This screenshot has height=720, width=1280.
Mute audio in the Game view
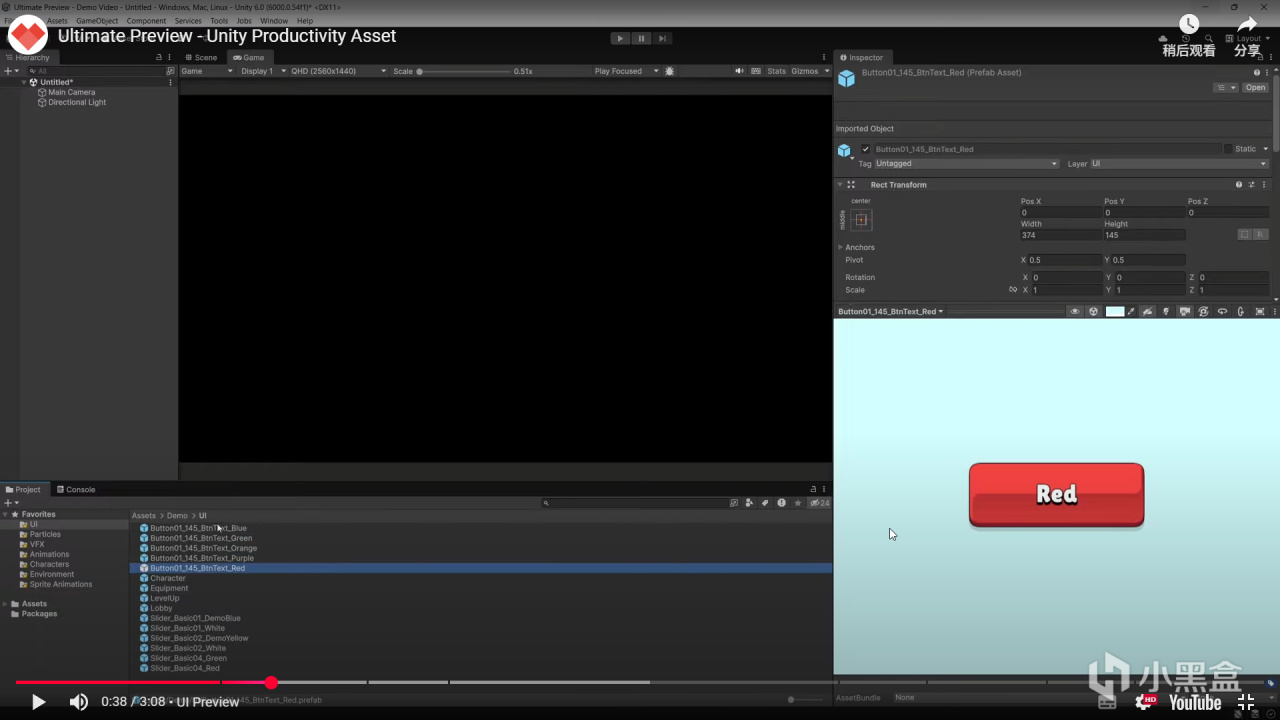(x=739, y=71)
